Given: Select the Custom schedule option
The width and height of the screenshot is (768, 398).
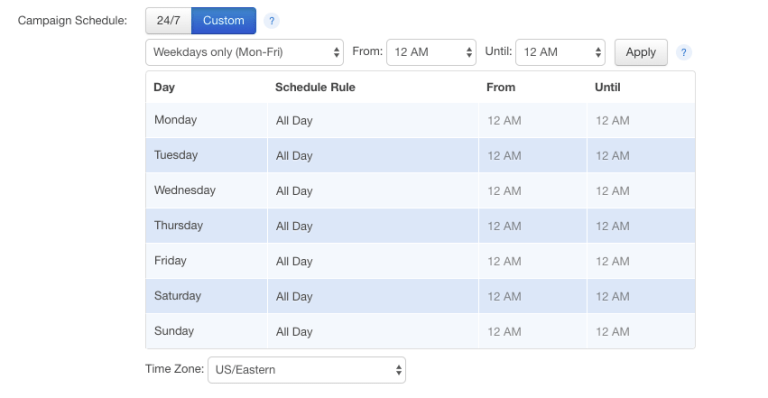Looking at the screenshot, I should pyautogui.click(x=223, y=21).
